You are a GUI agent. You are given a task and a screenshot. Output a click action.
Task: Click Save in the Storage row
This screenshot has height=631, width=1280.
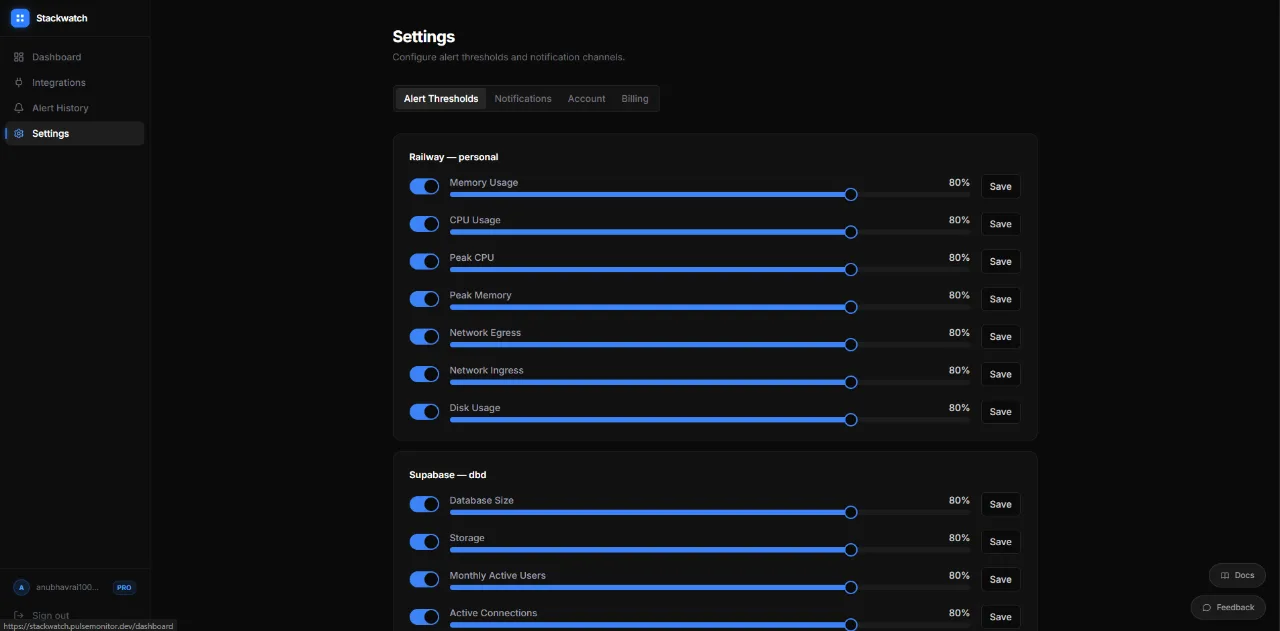[1000, 542]
